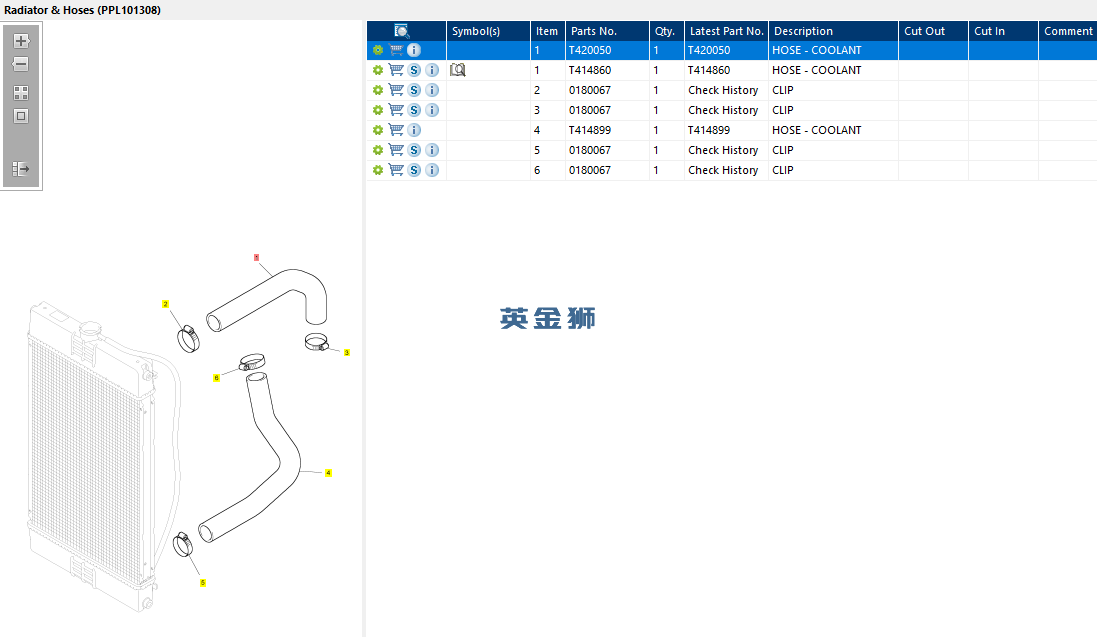Click the Cut Out column header

[933, 31]
